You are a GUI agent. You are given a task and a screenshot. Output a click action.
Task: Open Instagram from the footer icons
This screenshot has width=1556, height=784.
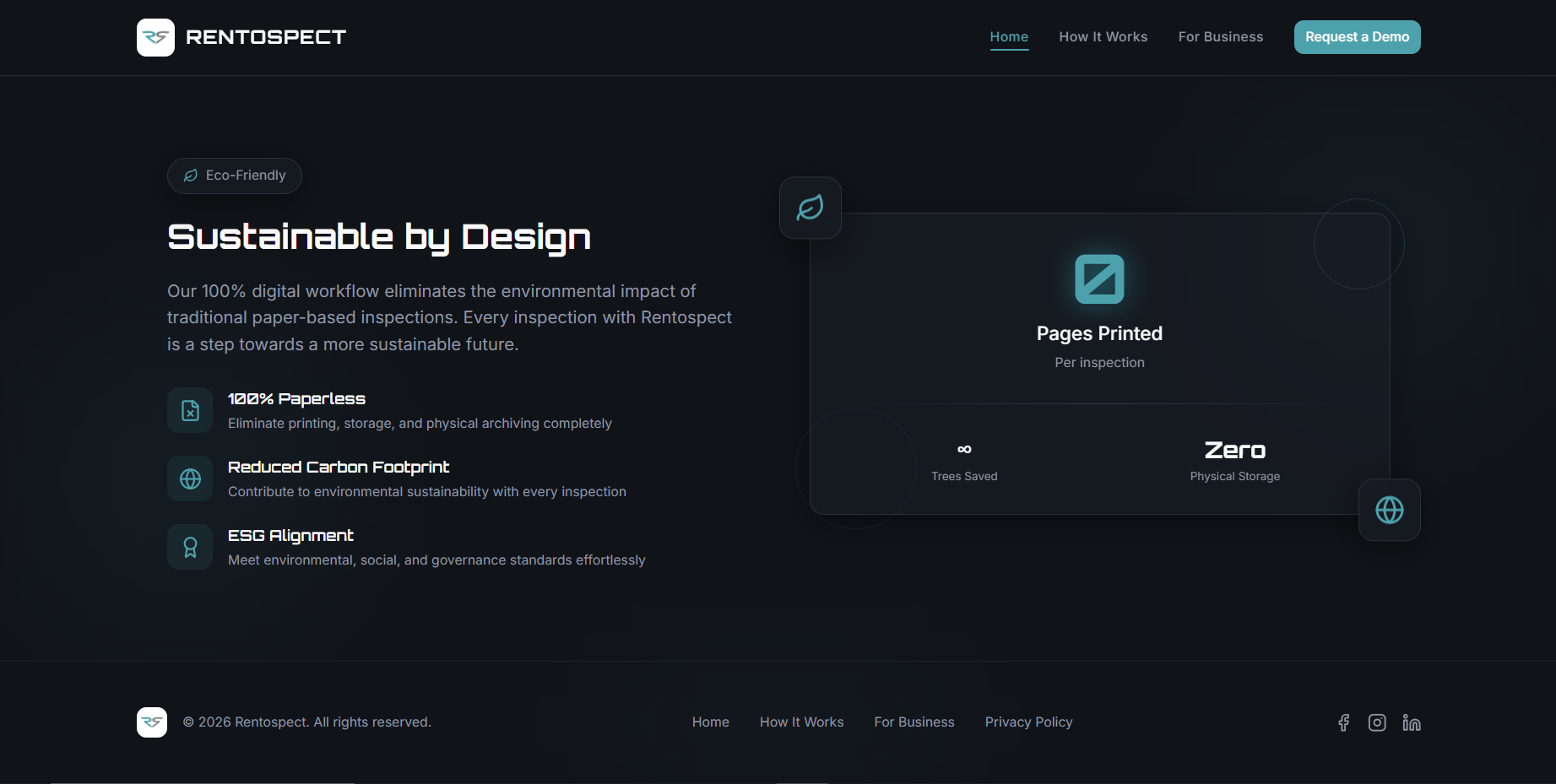(x=1377, y=722)
